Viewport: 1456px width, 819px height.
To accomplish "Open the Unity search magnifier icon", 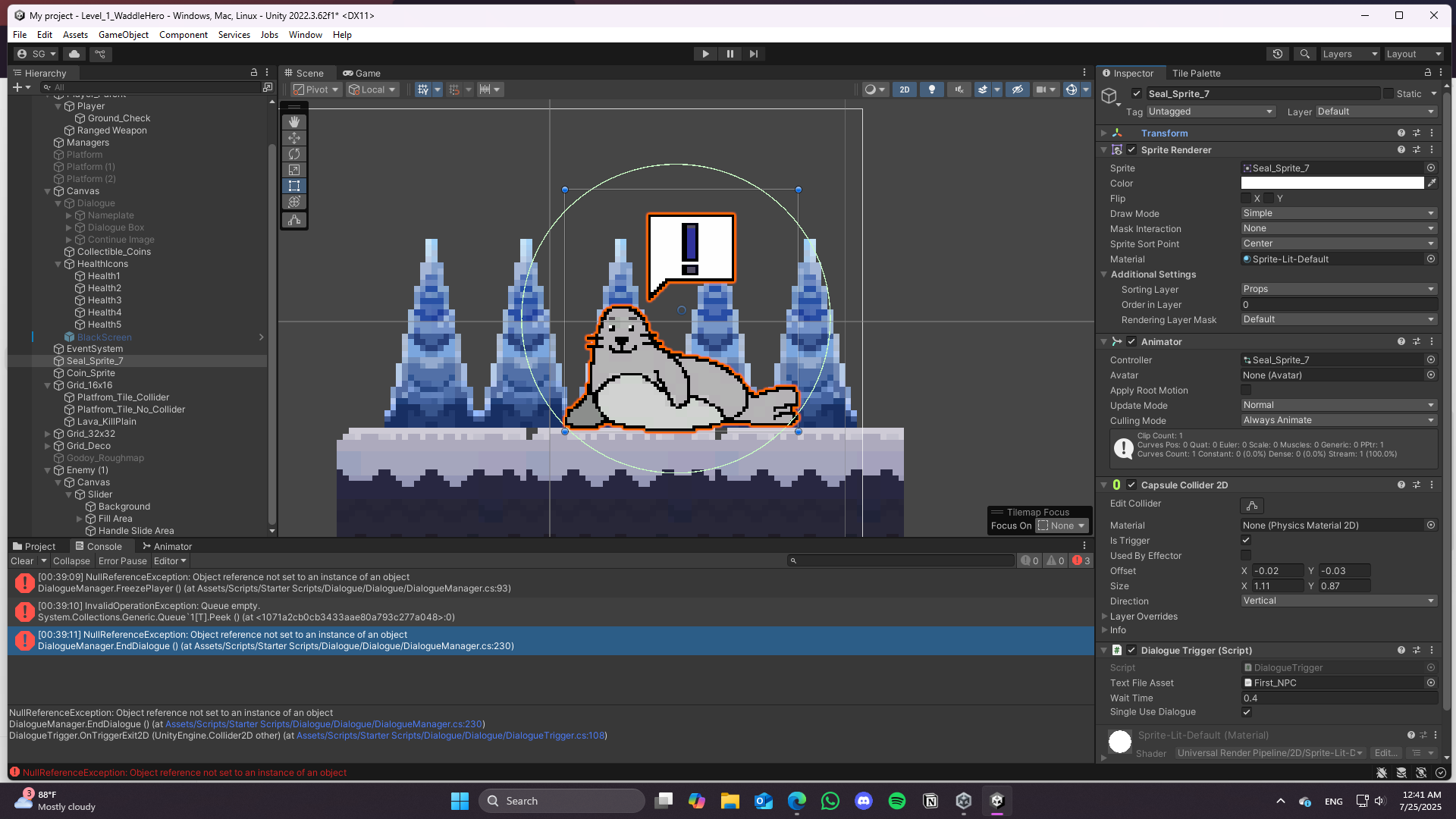I will pyautogui.click(x=1304, y=54).
